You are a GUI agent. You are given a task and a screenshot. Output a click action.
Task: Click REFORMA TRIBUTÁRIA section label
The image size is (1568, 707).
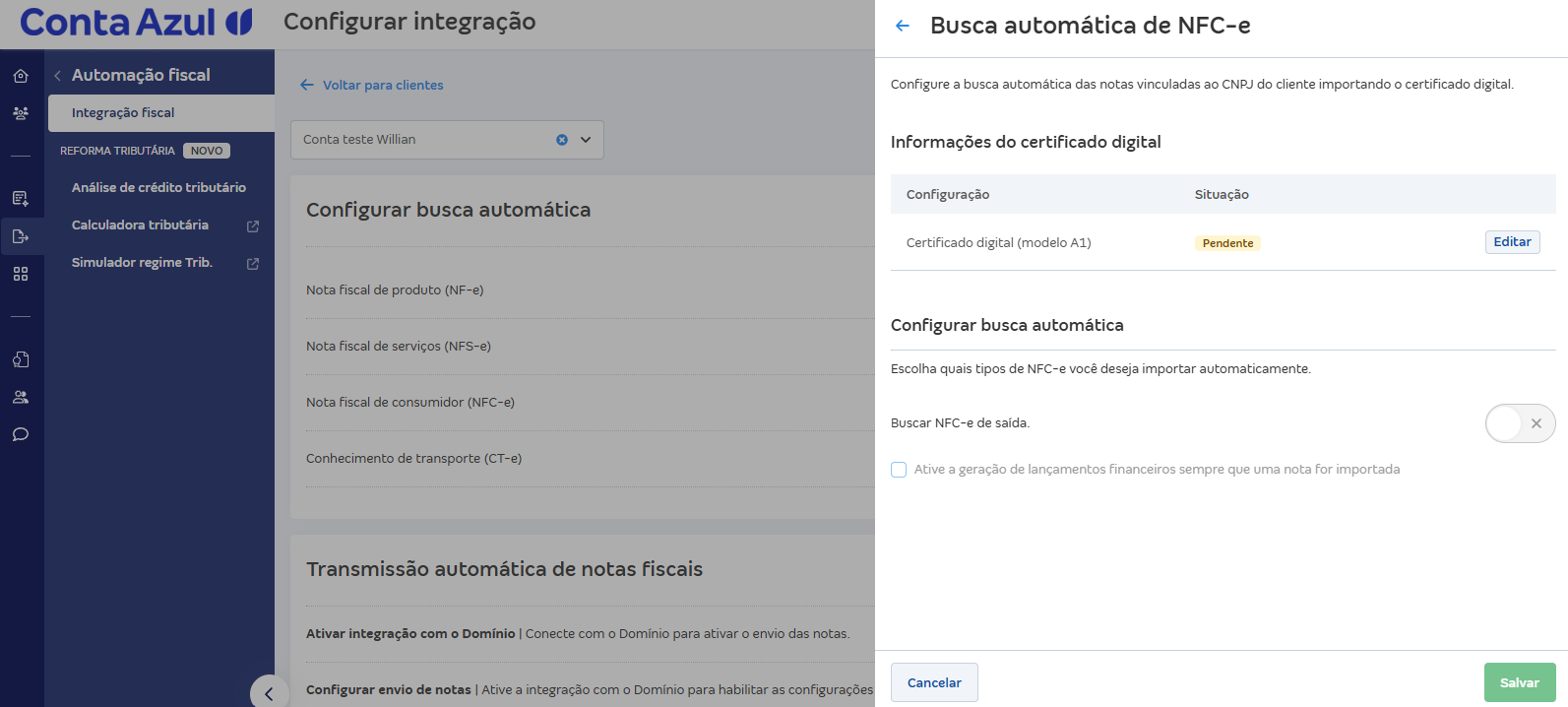pyautogui.click(x=117, y=151)
